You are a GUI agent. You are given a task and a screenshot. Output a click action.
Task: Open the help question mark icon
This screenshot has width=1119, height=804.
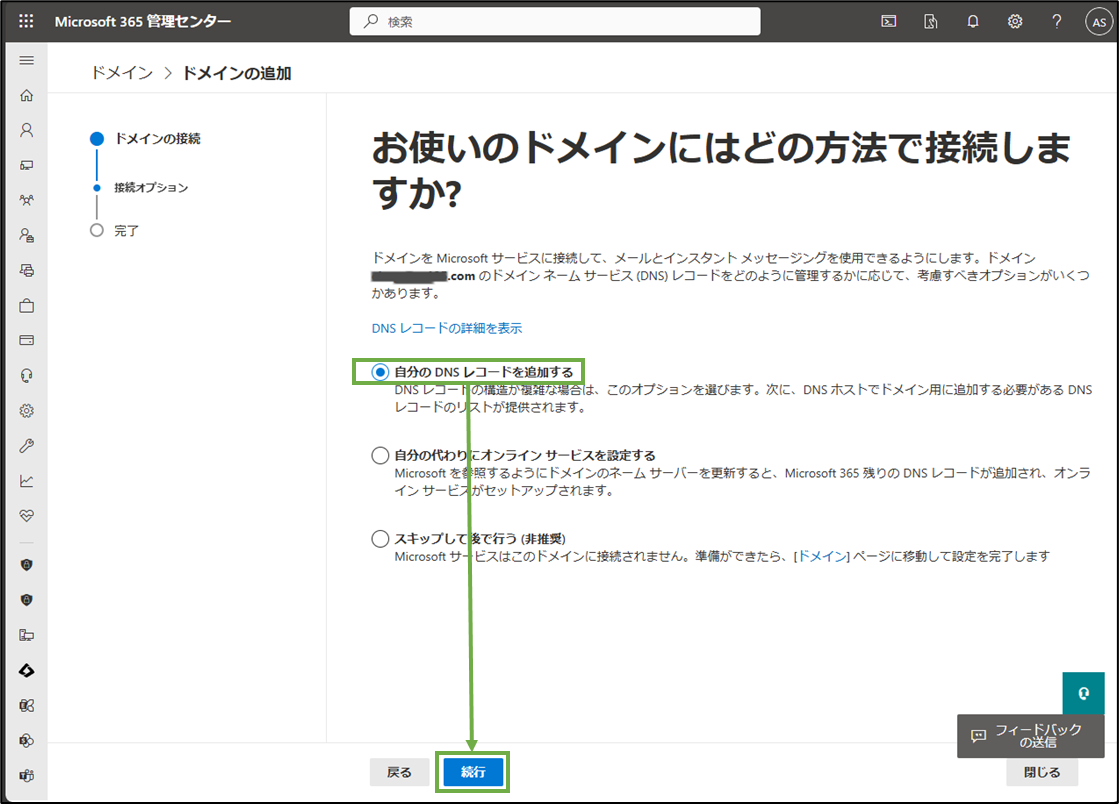coord(1057,21)
